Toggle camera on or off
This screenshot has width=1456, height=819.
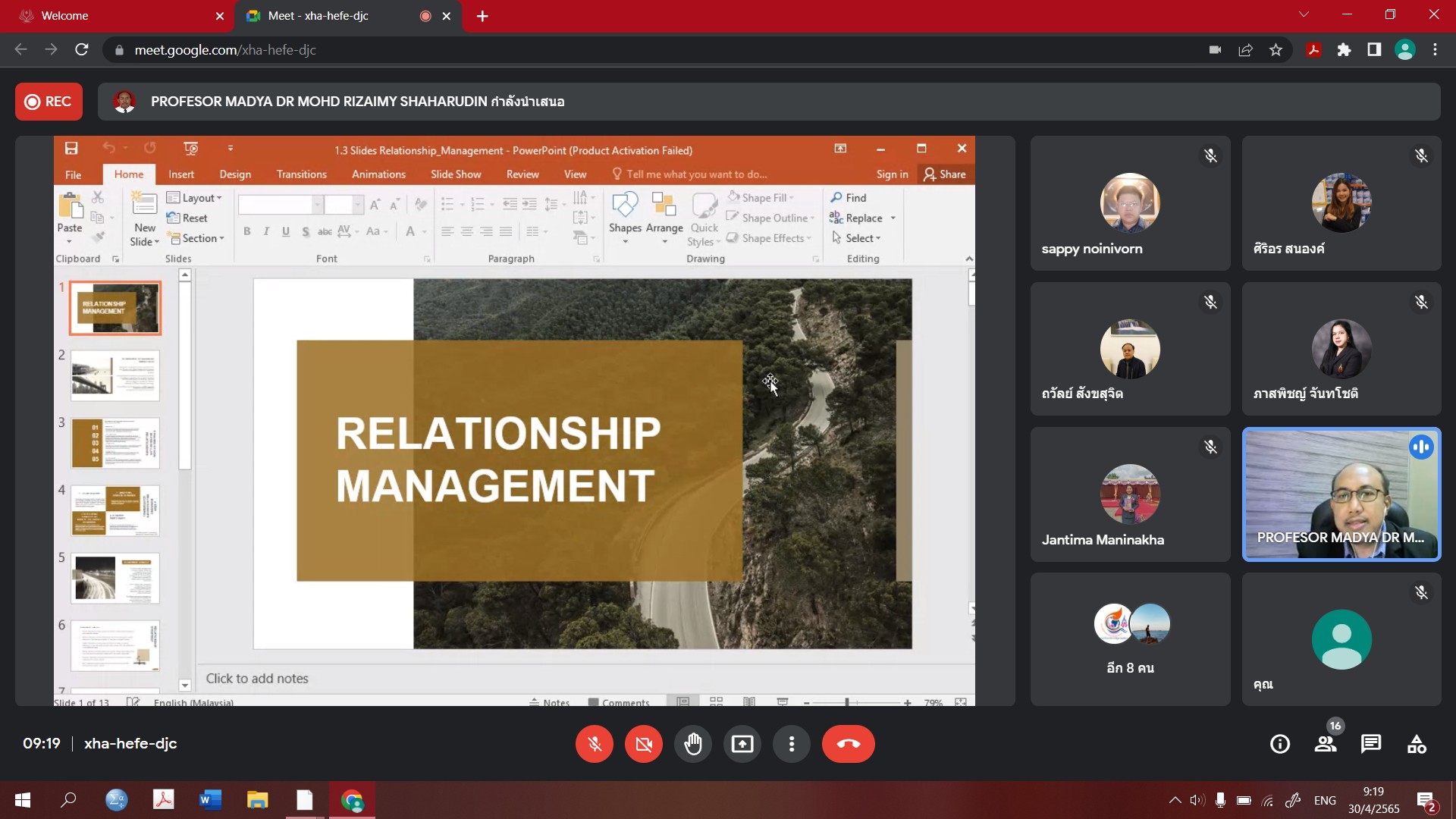[x=643, y=744]
